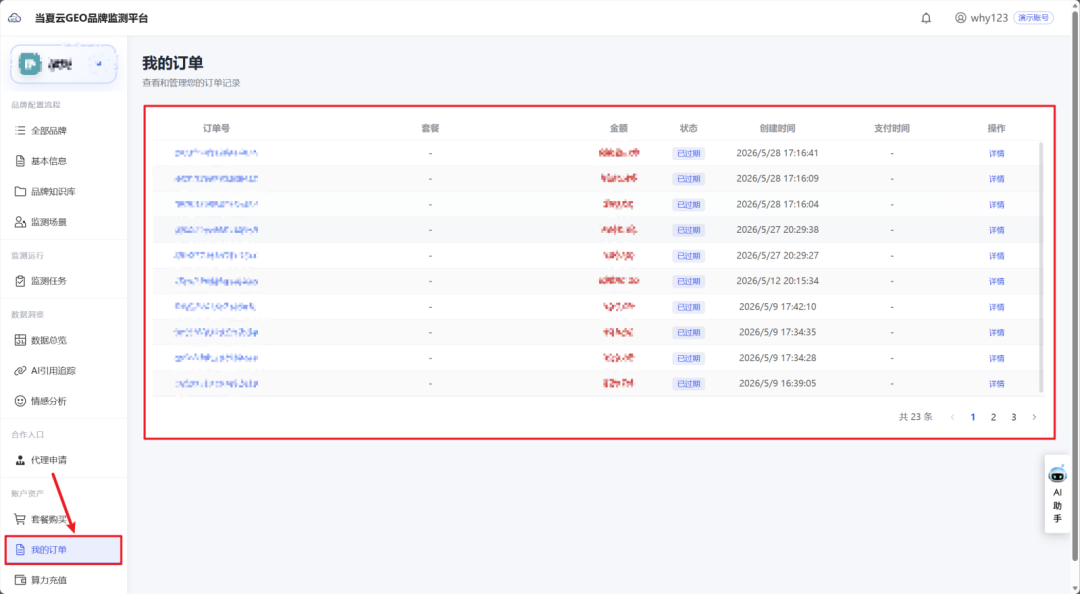Click the table's vertical scrollbar

[x=1041, y=267]
